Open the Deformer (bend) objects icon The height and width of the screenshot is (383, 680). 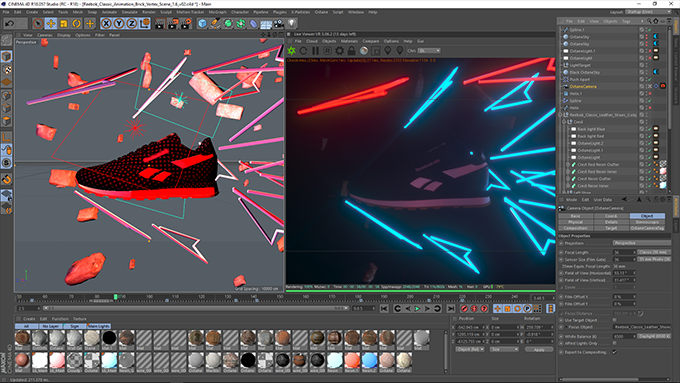[x=254, y=23]
